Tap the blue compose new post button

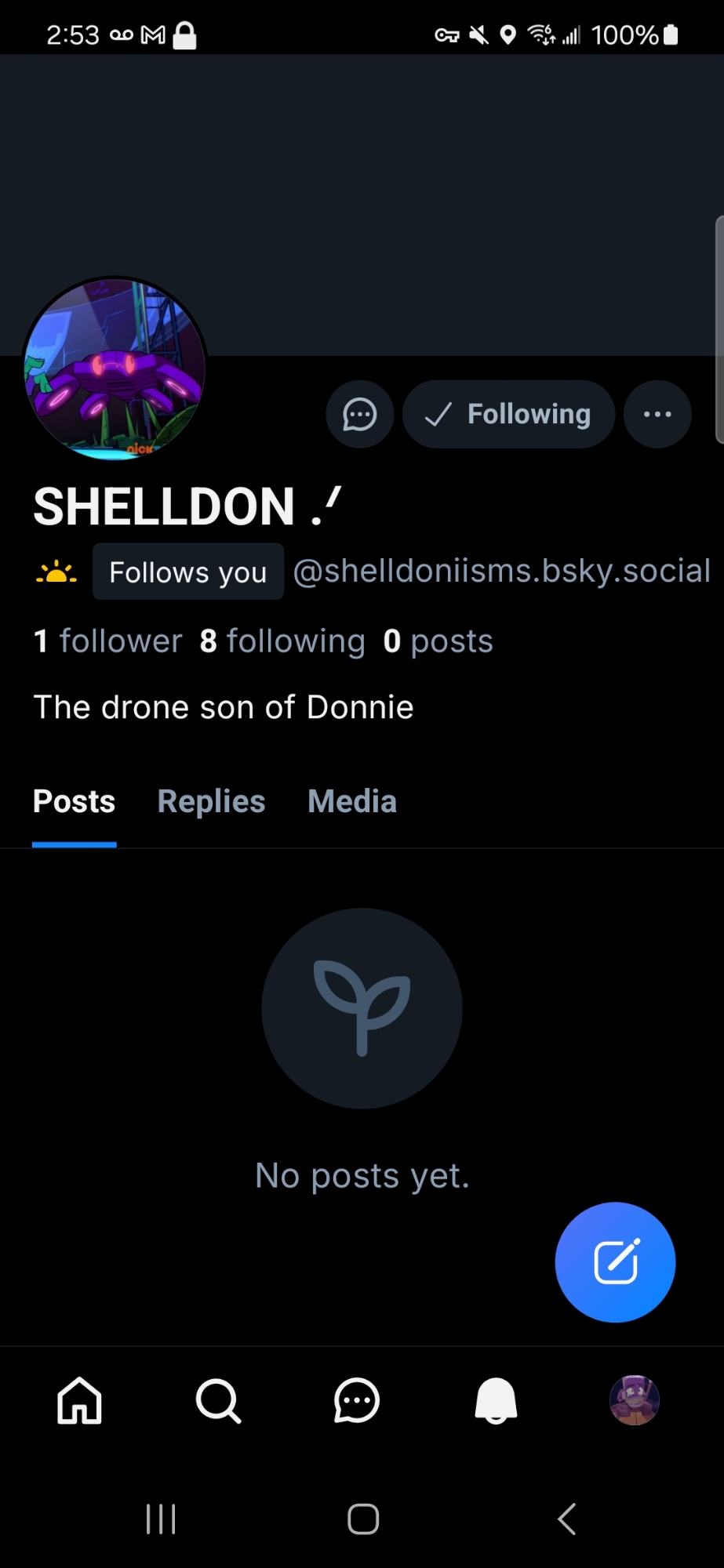pos(615,1262)
